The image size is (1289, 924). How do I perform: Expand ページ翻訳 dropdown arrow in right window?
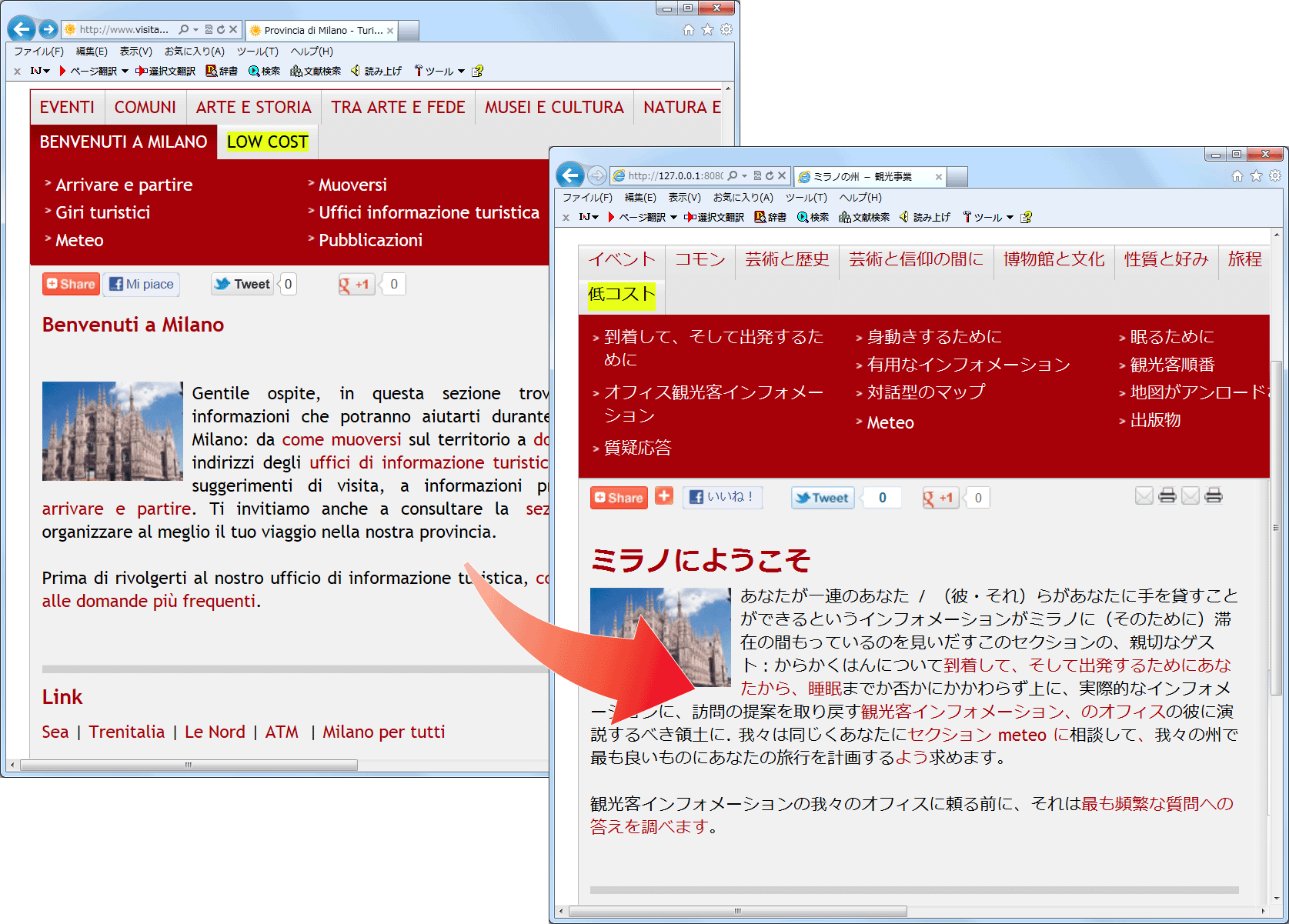[x=673, y=218]
